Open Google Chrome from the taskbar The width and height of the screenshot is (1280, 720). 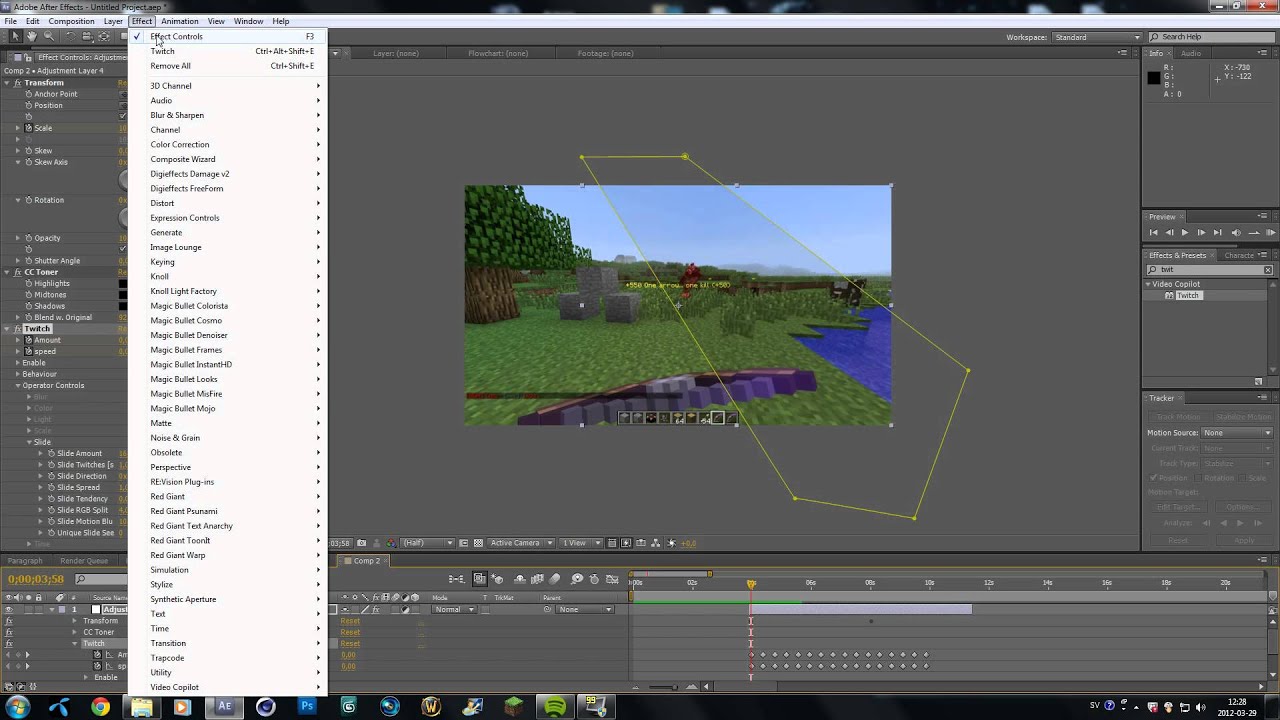point(100,706)
